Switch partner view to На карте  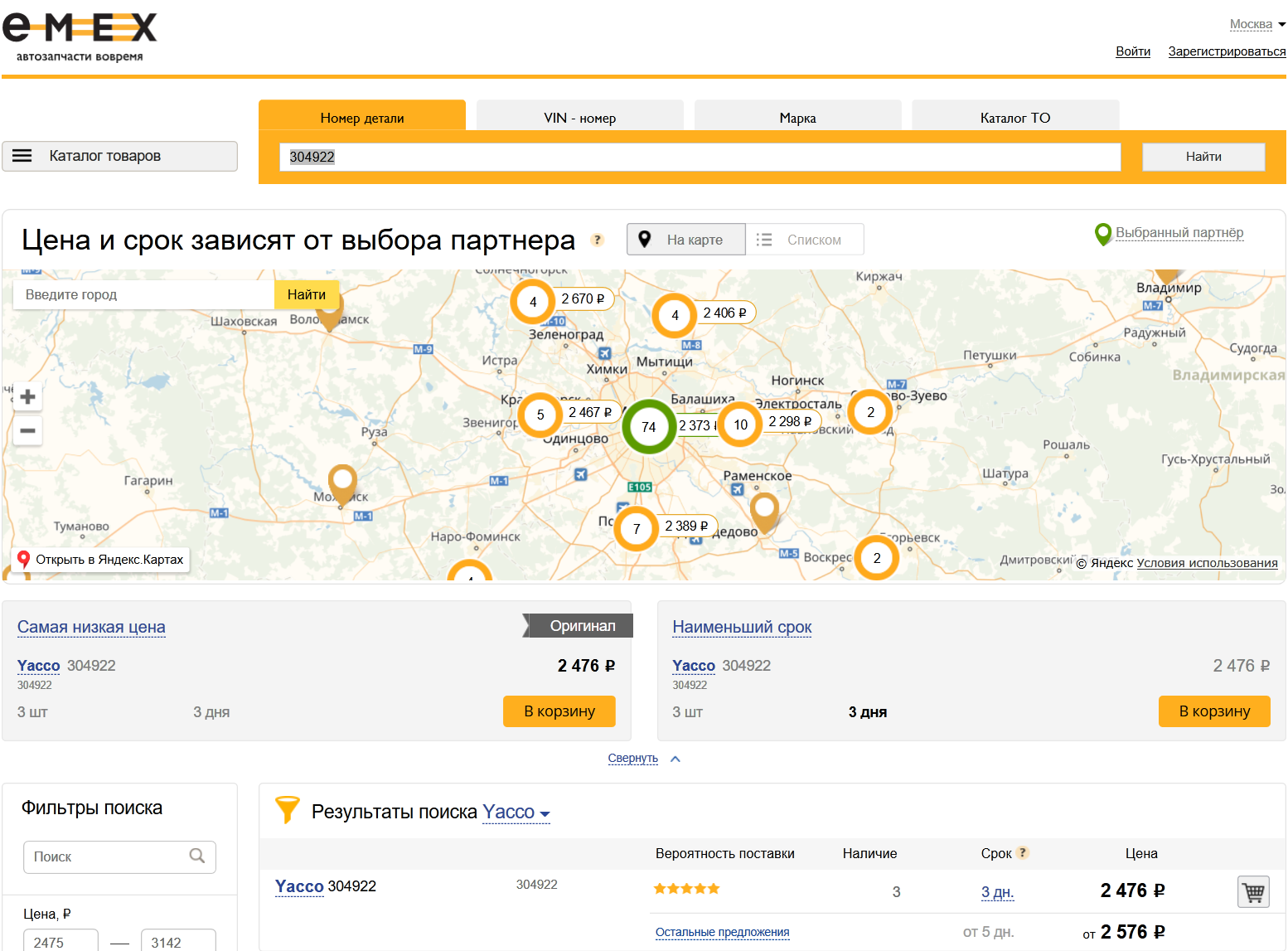(x=686, y=240)
